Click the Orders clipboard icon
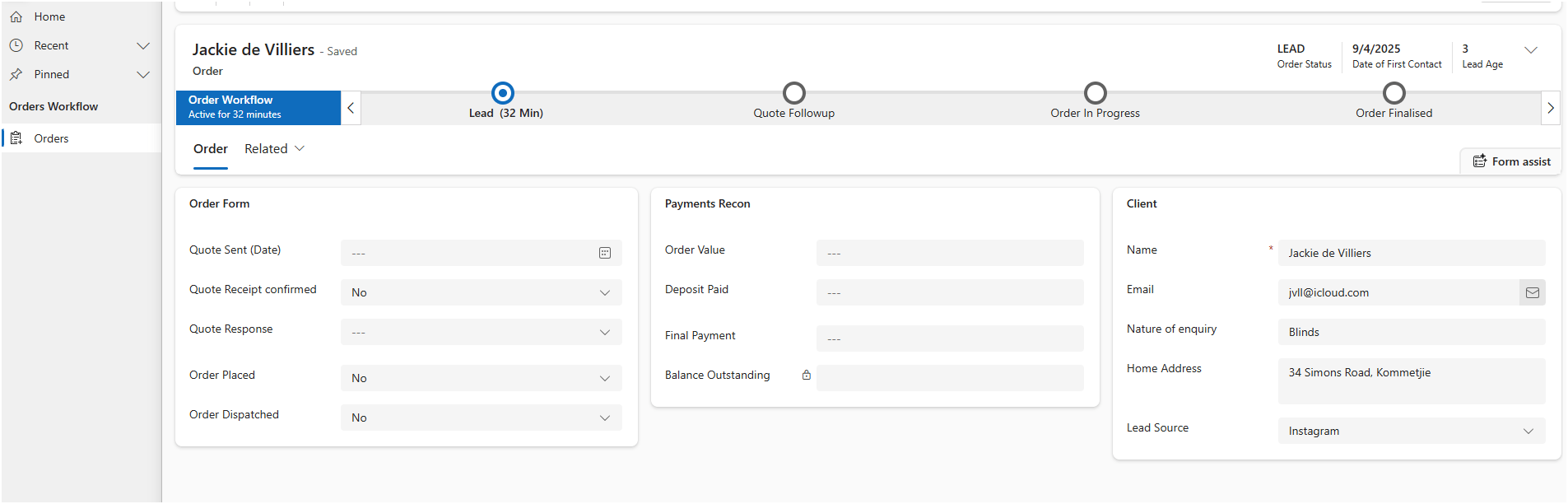The image size is (1568, 504). pyautogui.click(x=16, y=138)
